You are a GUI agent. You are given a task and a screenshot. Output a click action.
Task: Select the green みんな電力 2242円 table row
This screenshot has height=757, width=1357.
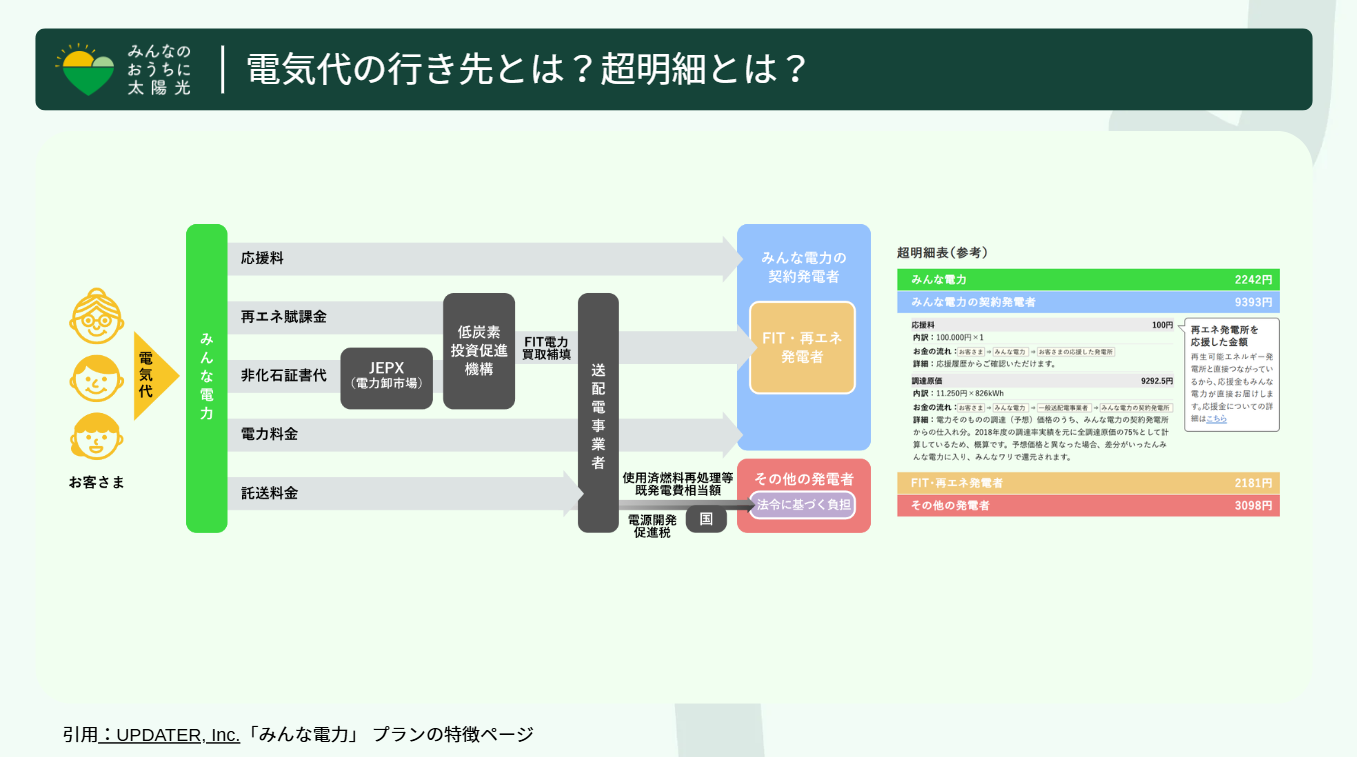click(x=1088, y=280)
